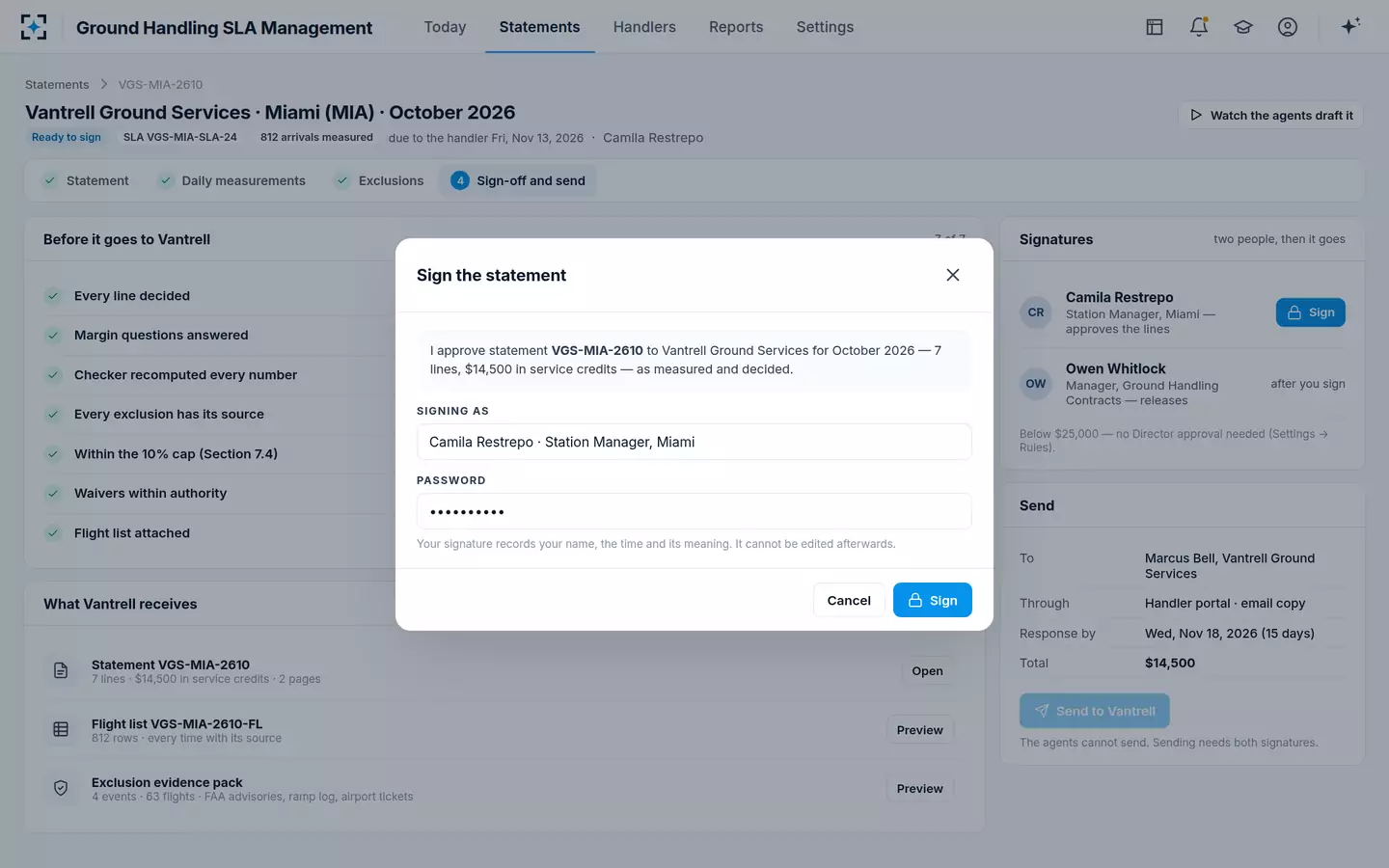
Task: Go to the Statement step
Action: coord(86,180)
